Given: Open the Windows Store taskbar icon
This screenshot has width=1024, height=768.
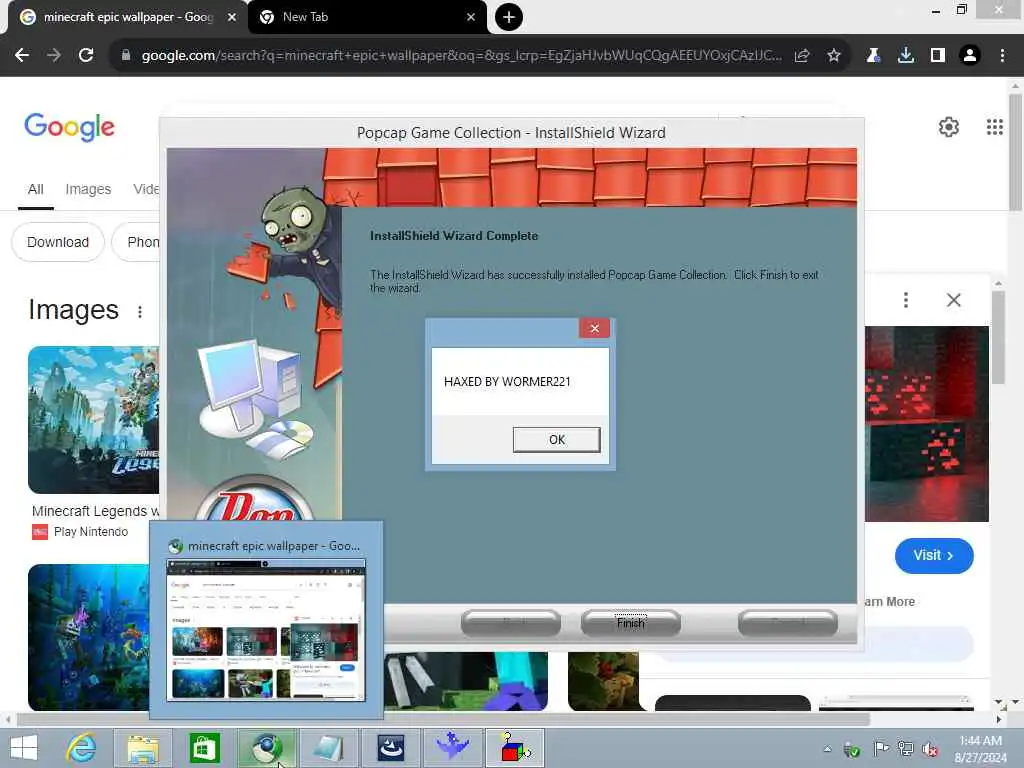Looking at the screenshot, I should 204,748.
